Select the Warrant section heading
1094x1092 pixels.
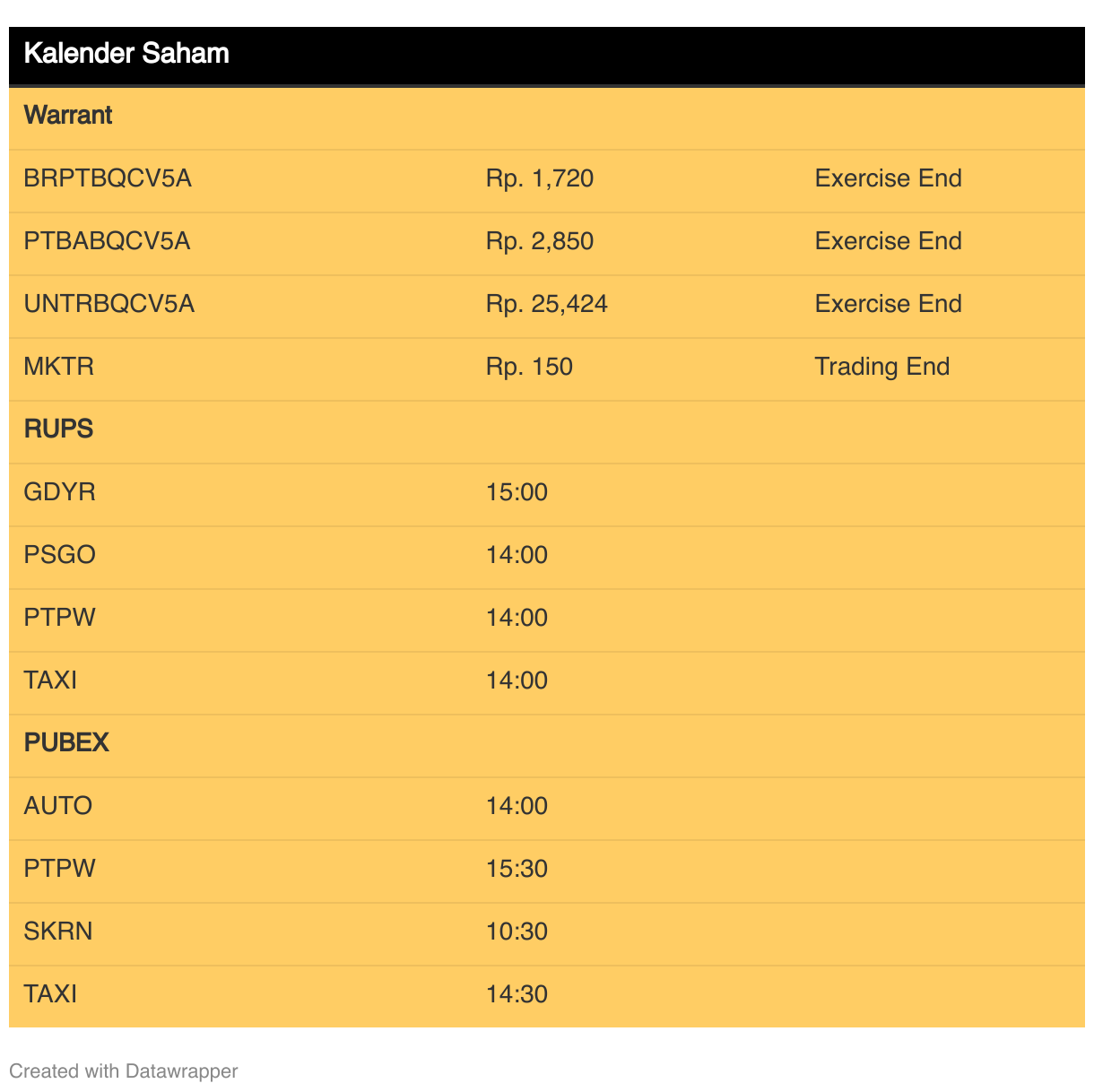pyautogui.click(x=68, y=116)
